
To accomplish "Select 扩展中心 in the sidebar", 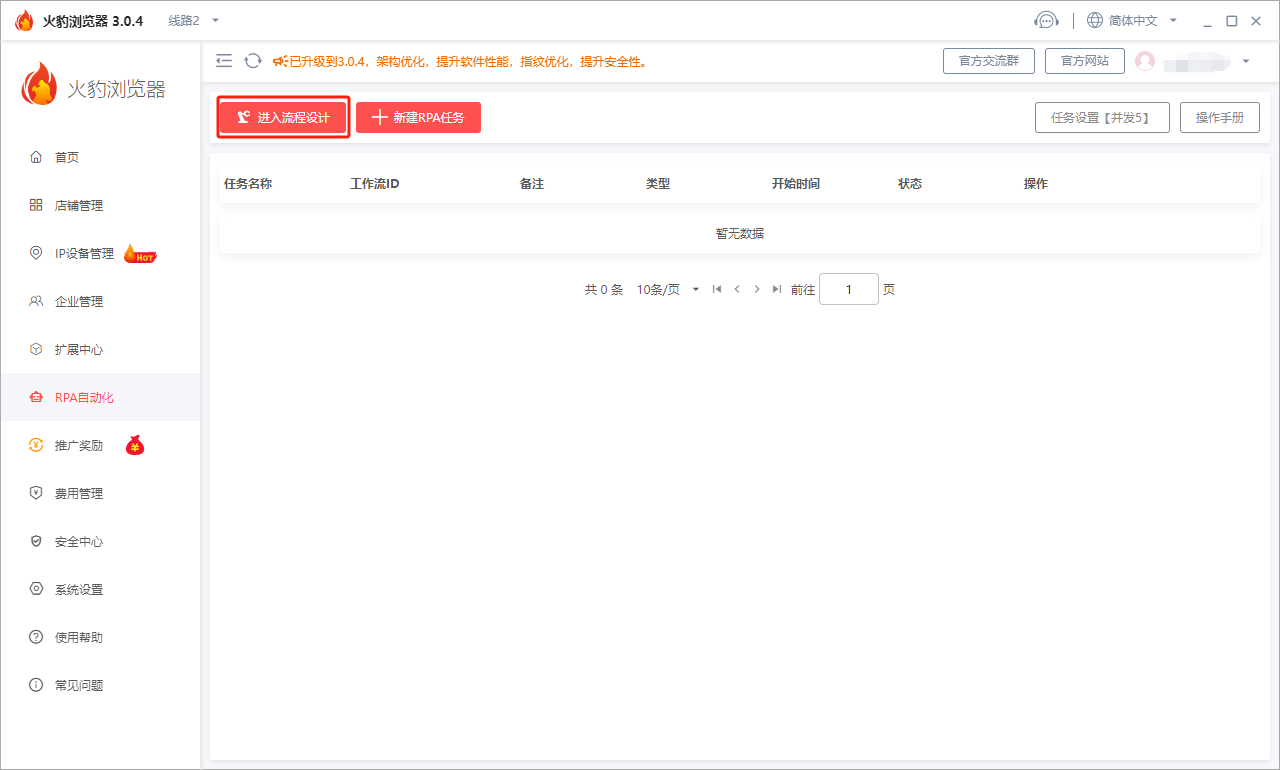I will pos(80,348).
